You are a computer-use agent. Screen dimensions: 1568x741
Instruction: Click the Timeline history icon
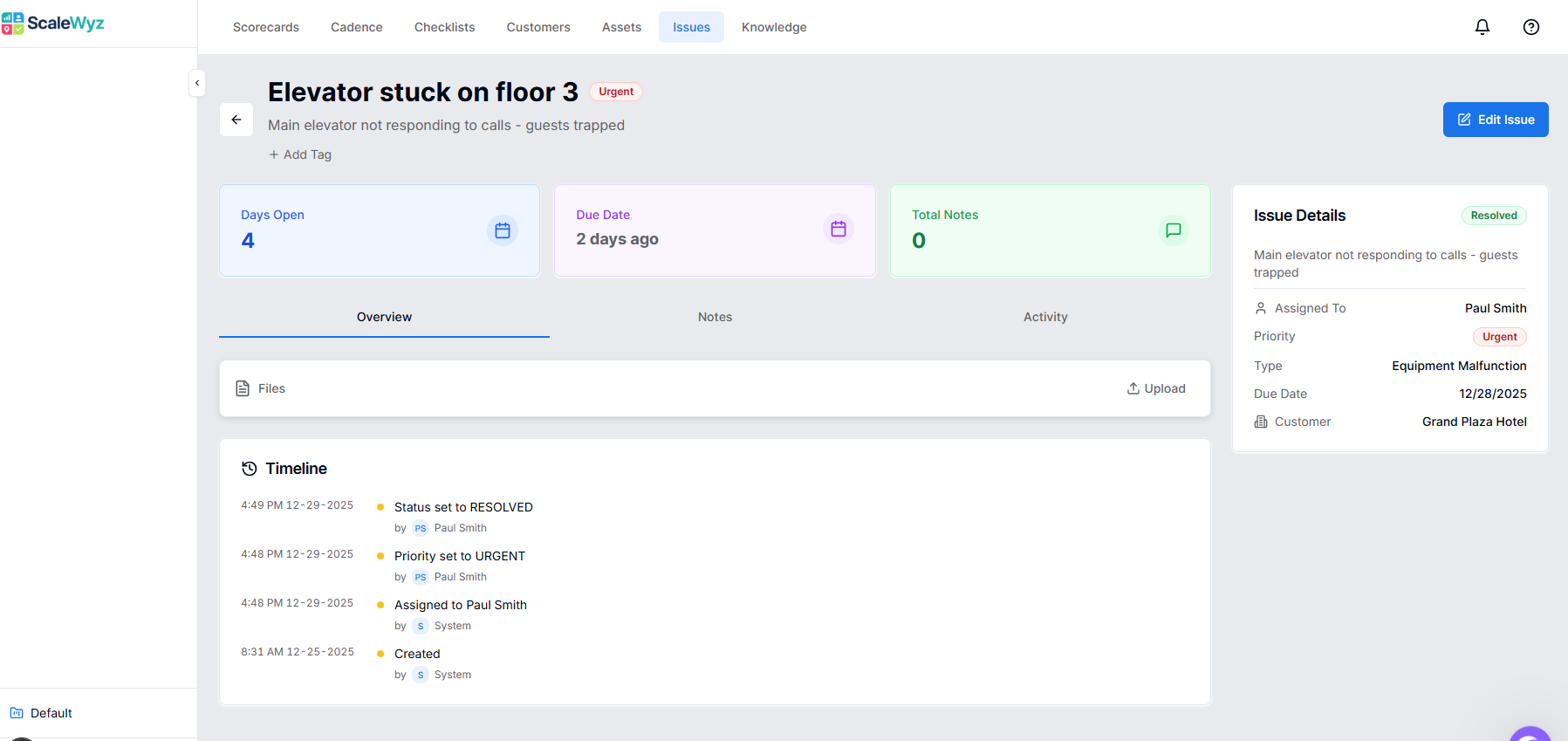click(x=250, y=469)
